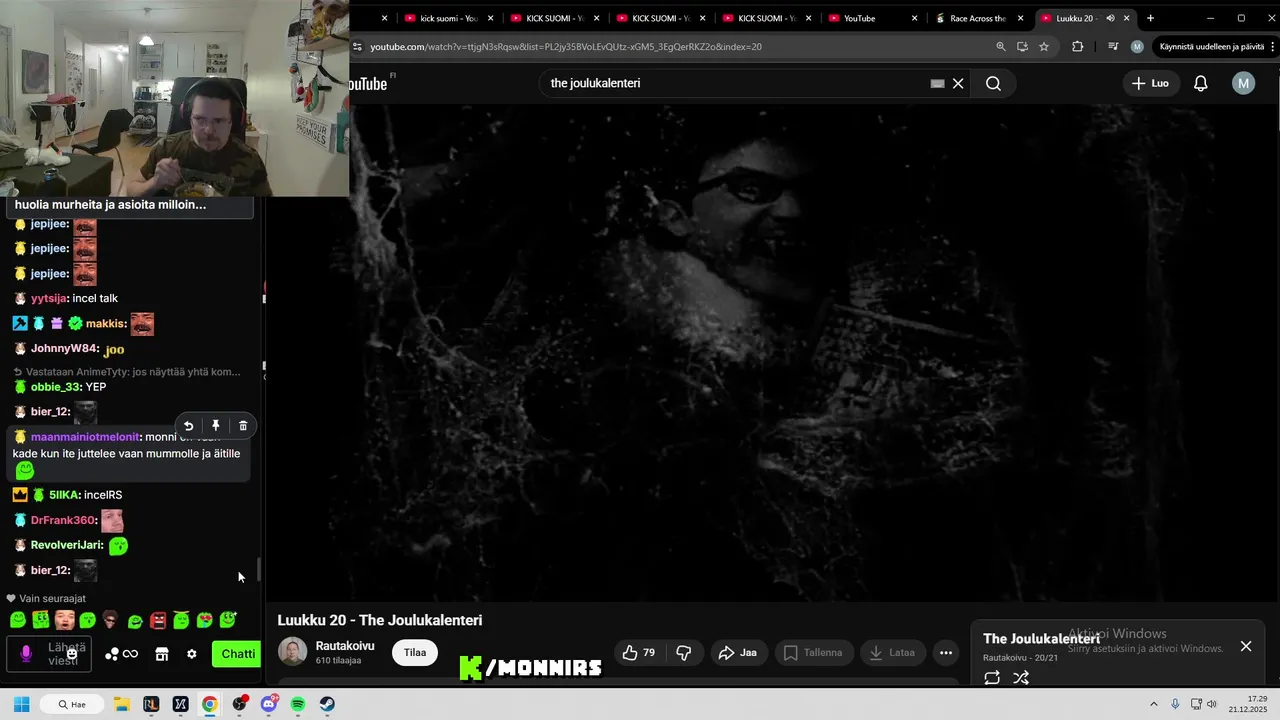Screen dimensions: 1280x720
Task: Bookmark this page with the star icon
Action: tap(1044, 46)
